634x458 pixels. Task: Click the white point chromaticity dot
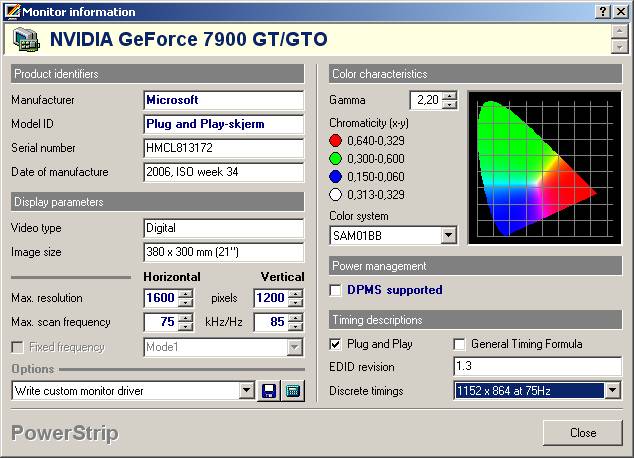[x=335, y=195]
